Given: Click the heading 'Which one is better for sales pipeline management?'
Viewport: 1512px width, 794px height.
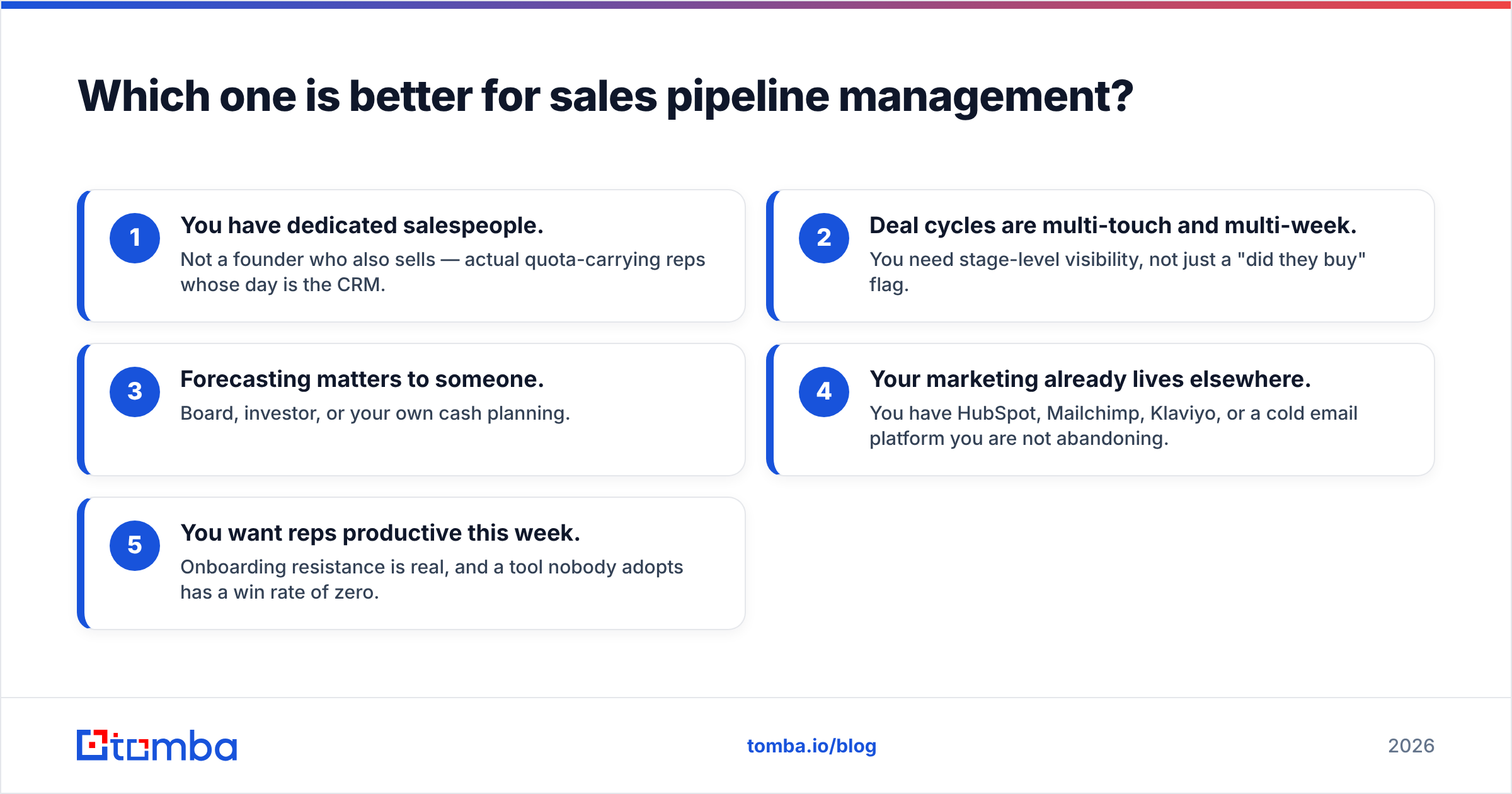Looking at the screenshot, I should 605,97.
